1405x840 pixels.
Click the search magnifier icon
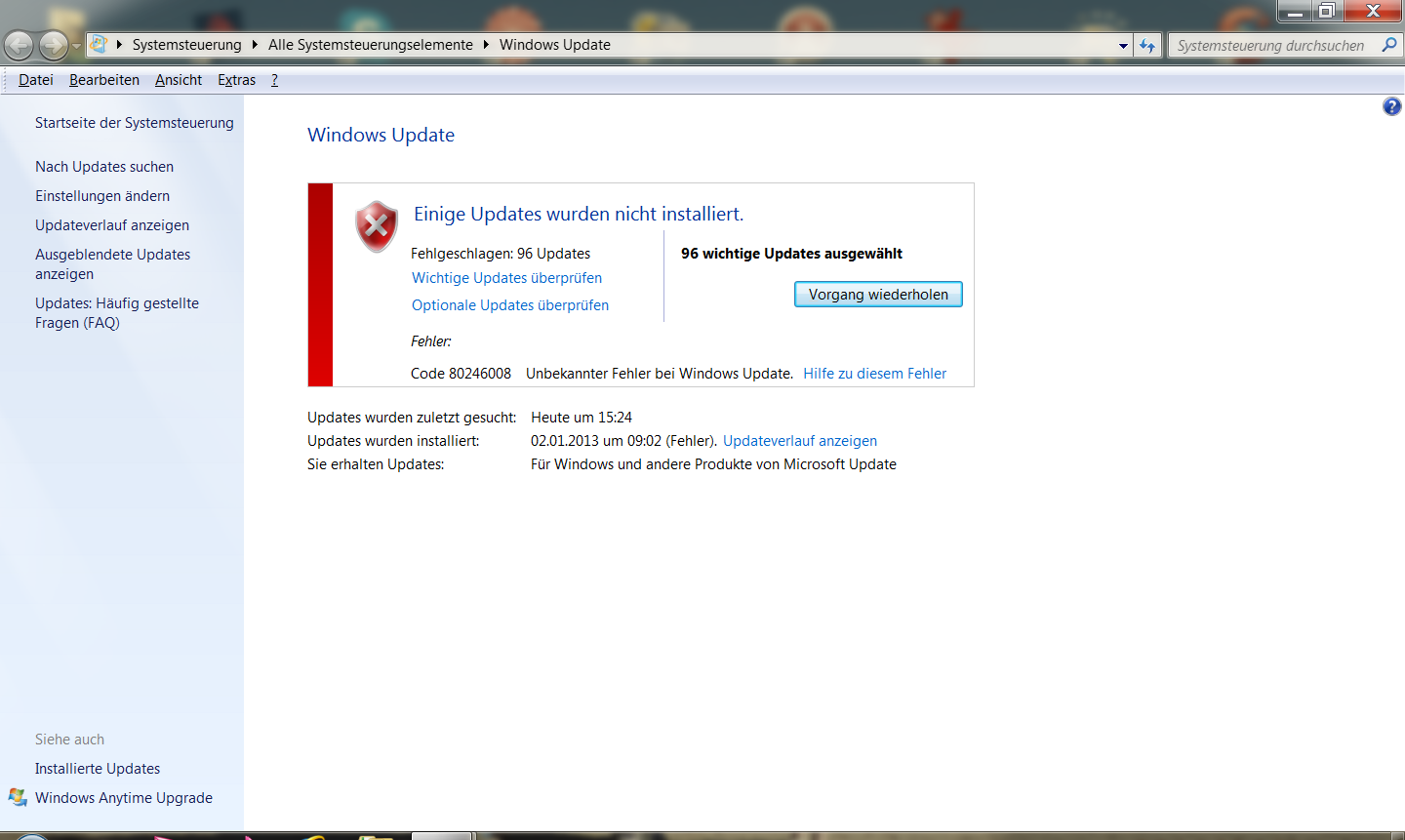pos(1389,45)
